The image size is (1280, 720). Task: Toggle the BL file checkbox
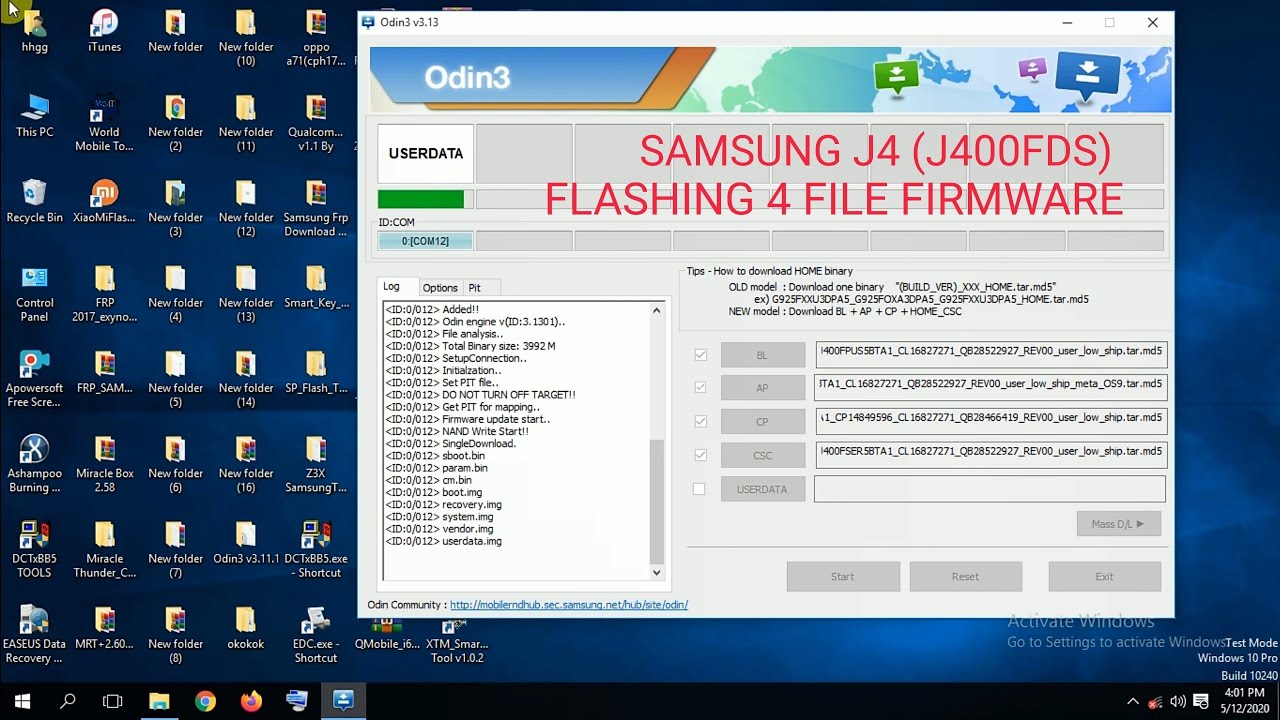pos(700,355)
